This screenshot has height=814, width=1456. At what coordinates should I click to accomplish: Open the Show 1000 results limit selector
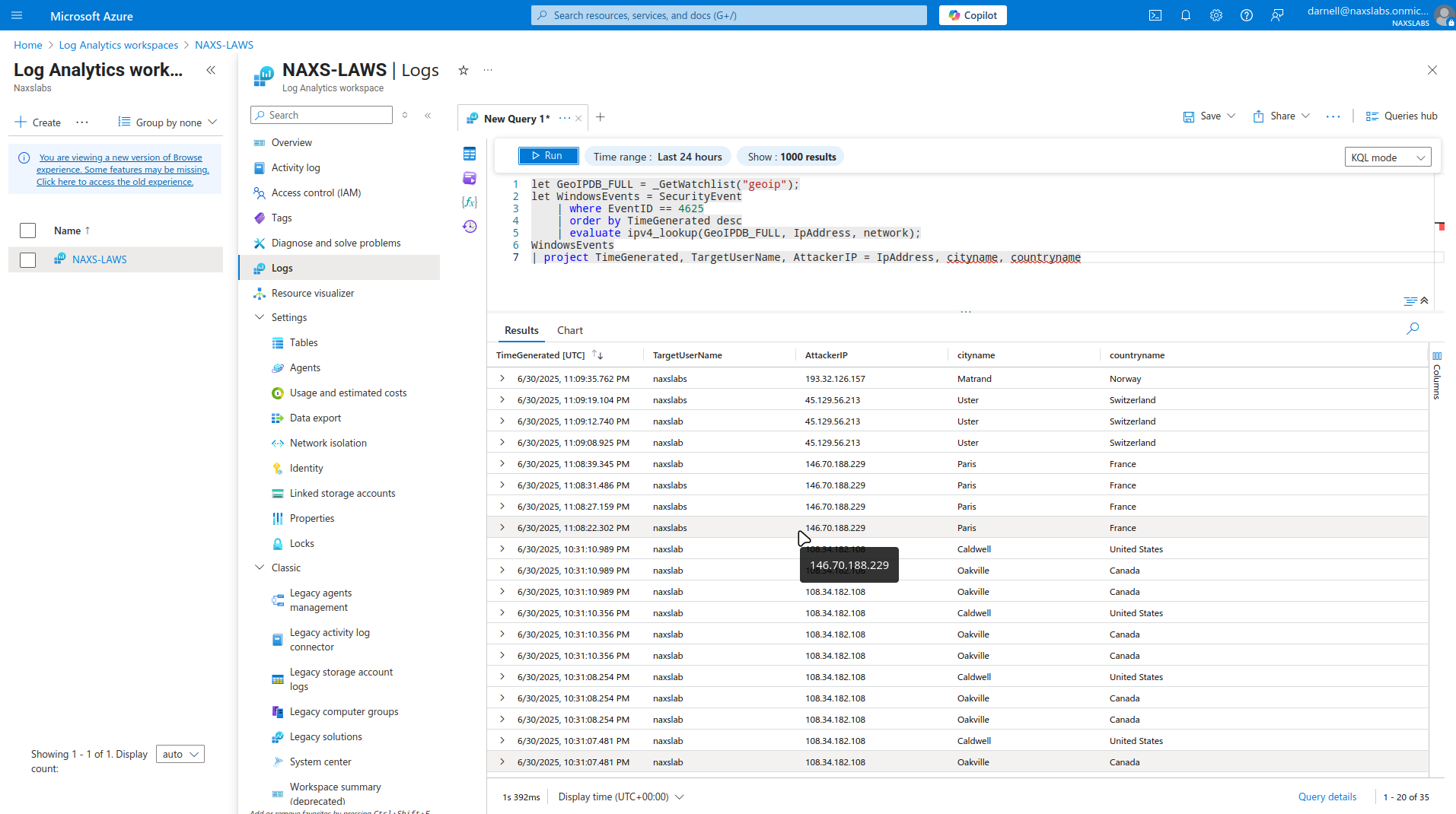click(x=792, y=157)
